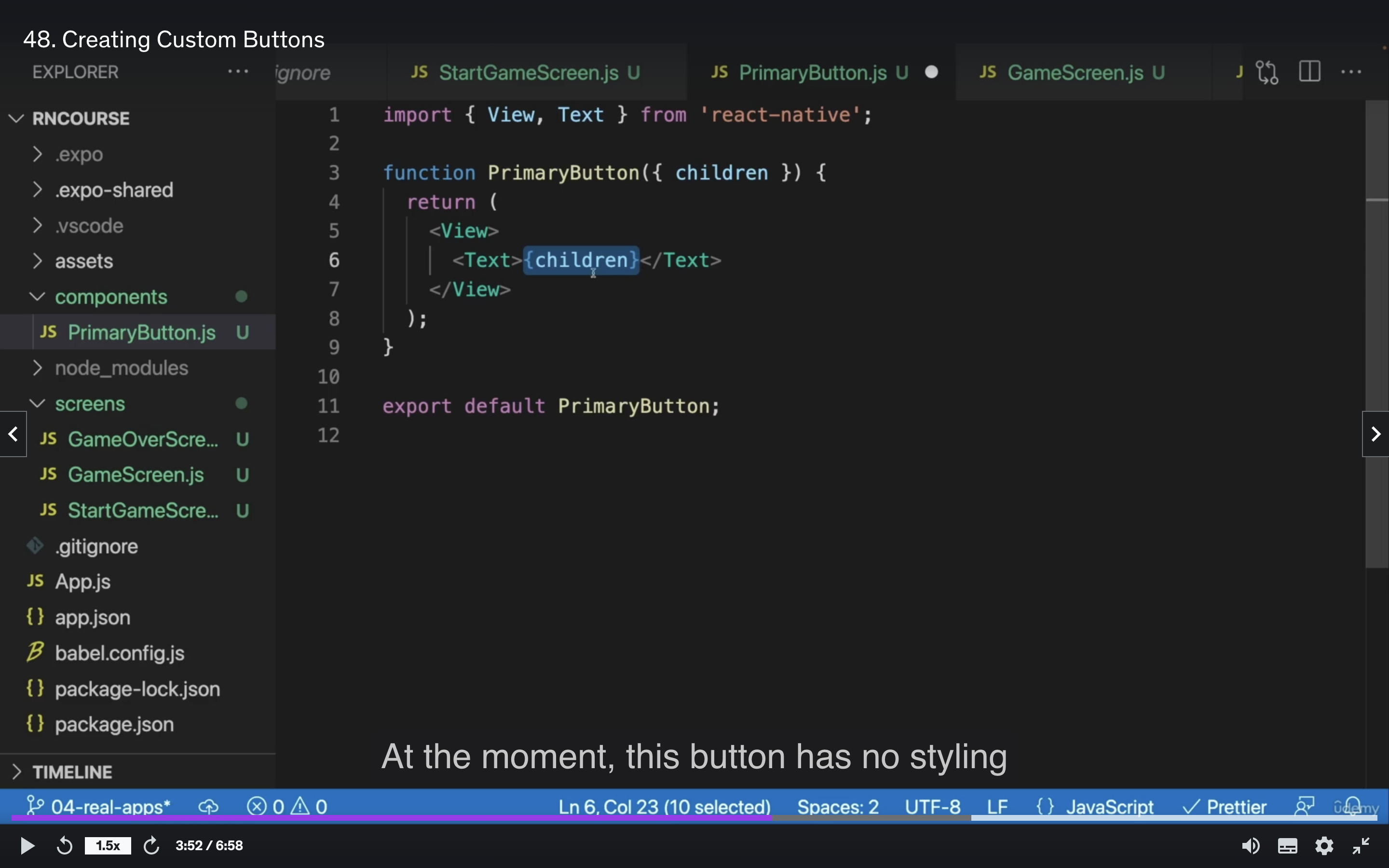Expand the node_modules folder
1389x868 pixels.
point(121,368)
